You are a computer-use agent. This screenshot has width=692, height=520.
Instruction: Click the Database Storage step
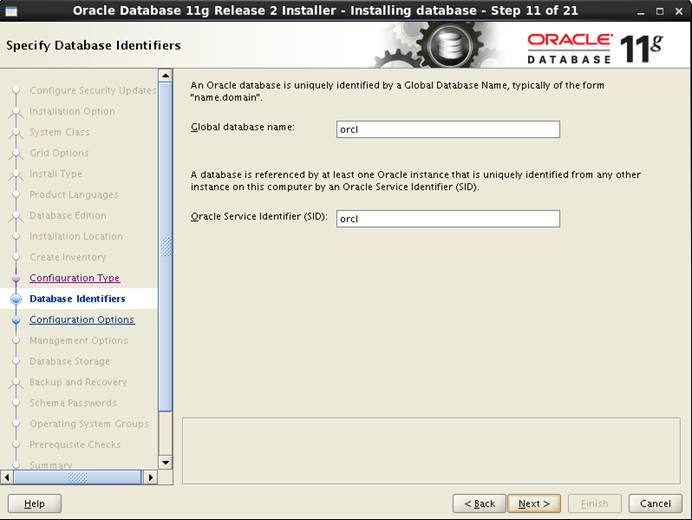(70, 361)
